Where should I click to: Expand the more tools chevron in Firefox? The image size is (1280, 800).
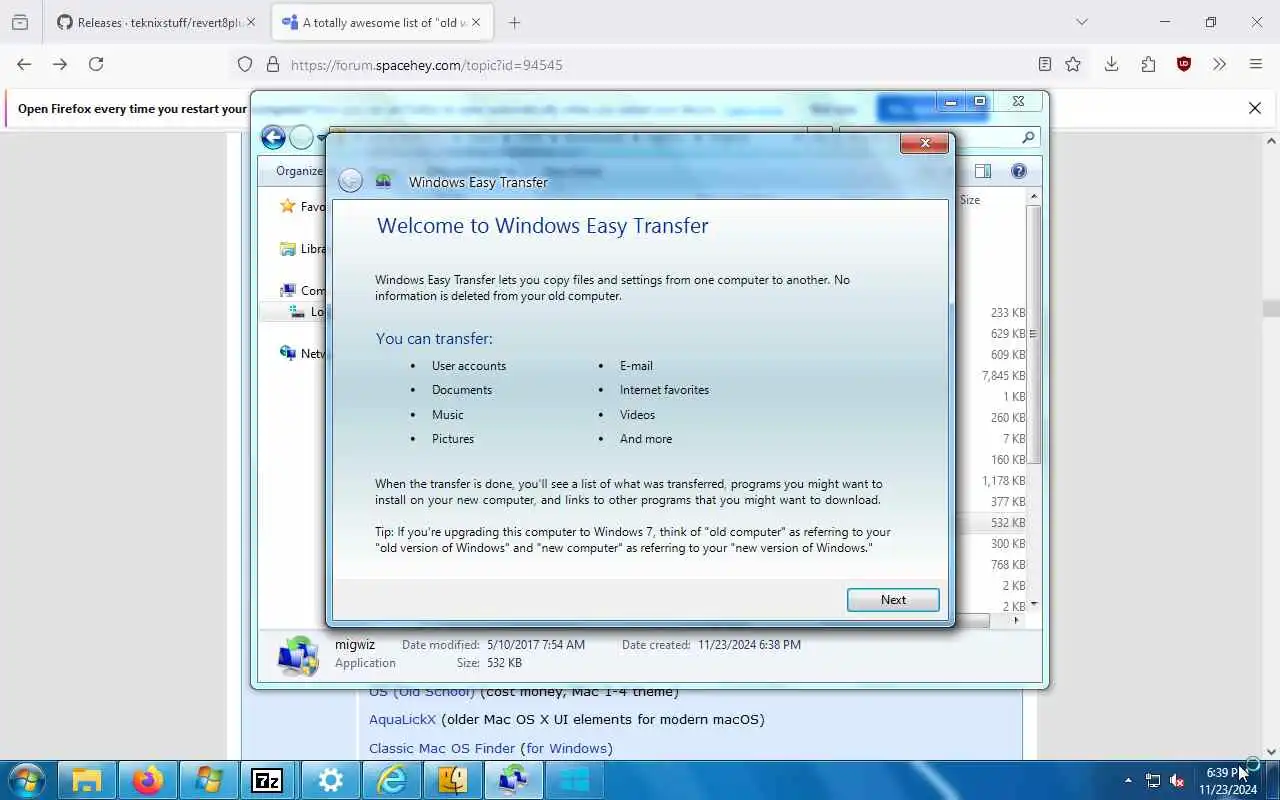[1219, 64]
